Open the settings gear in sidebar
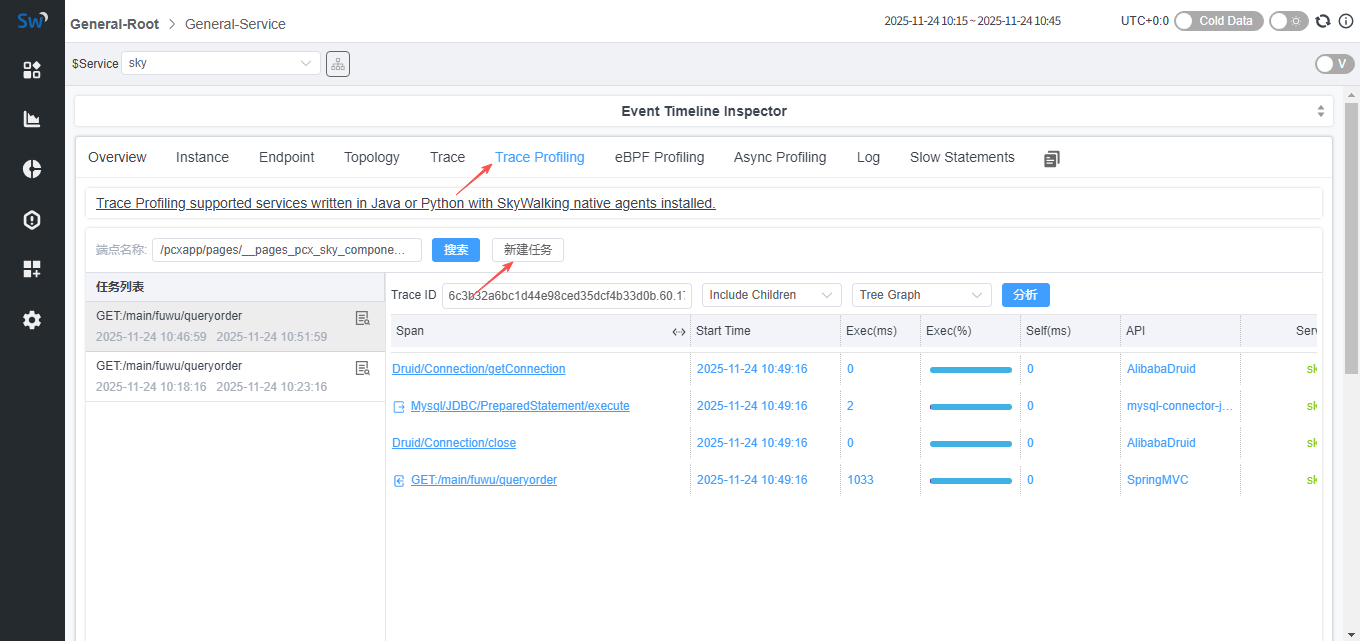Image resolution: width=1360 pixels, height=641 pixels. 32,320
